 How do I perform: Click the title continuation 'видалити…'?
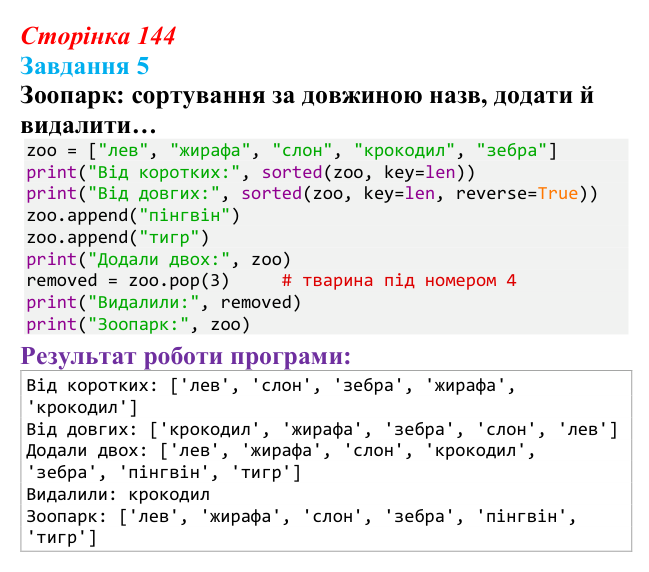89,125
